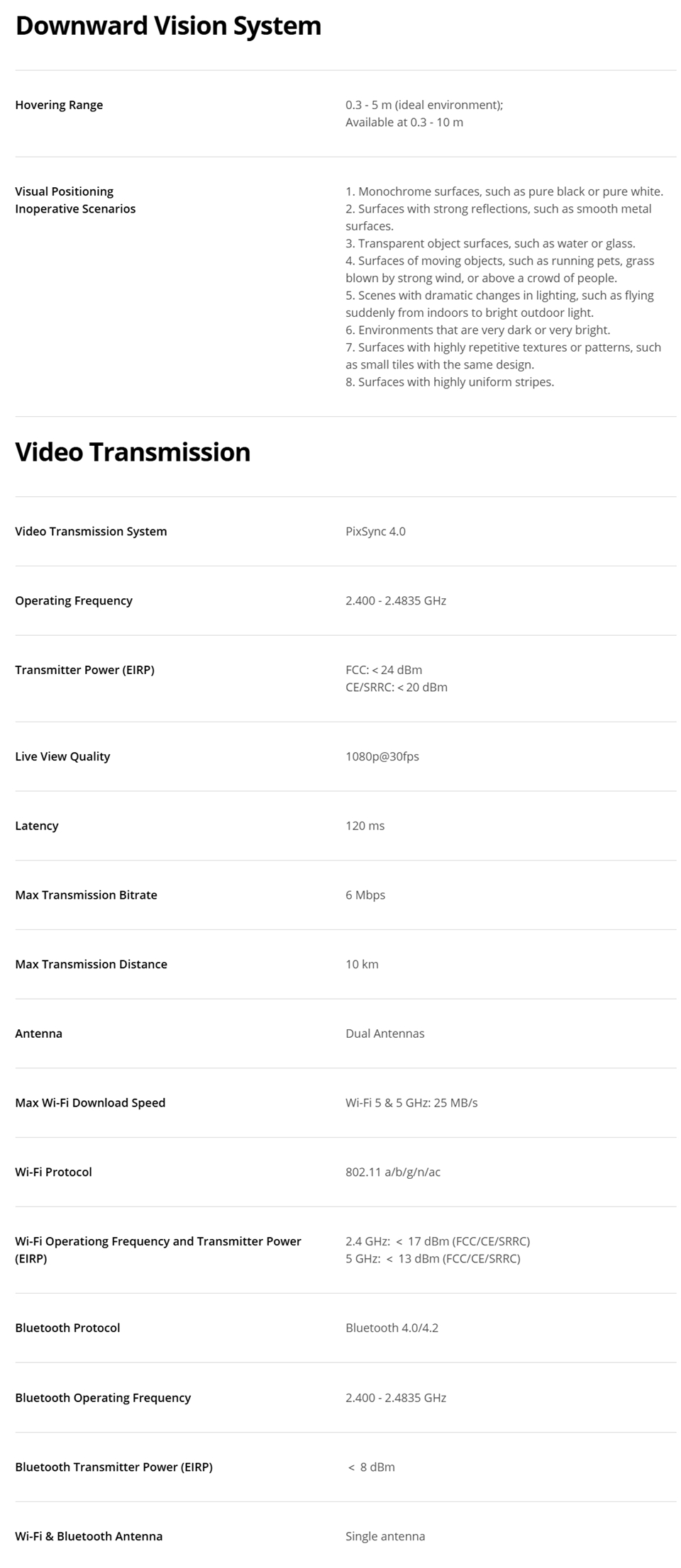Click the Single antenna value text

tap(385, 1536)
